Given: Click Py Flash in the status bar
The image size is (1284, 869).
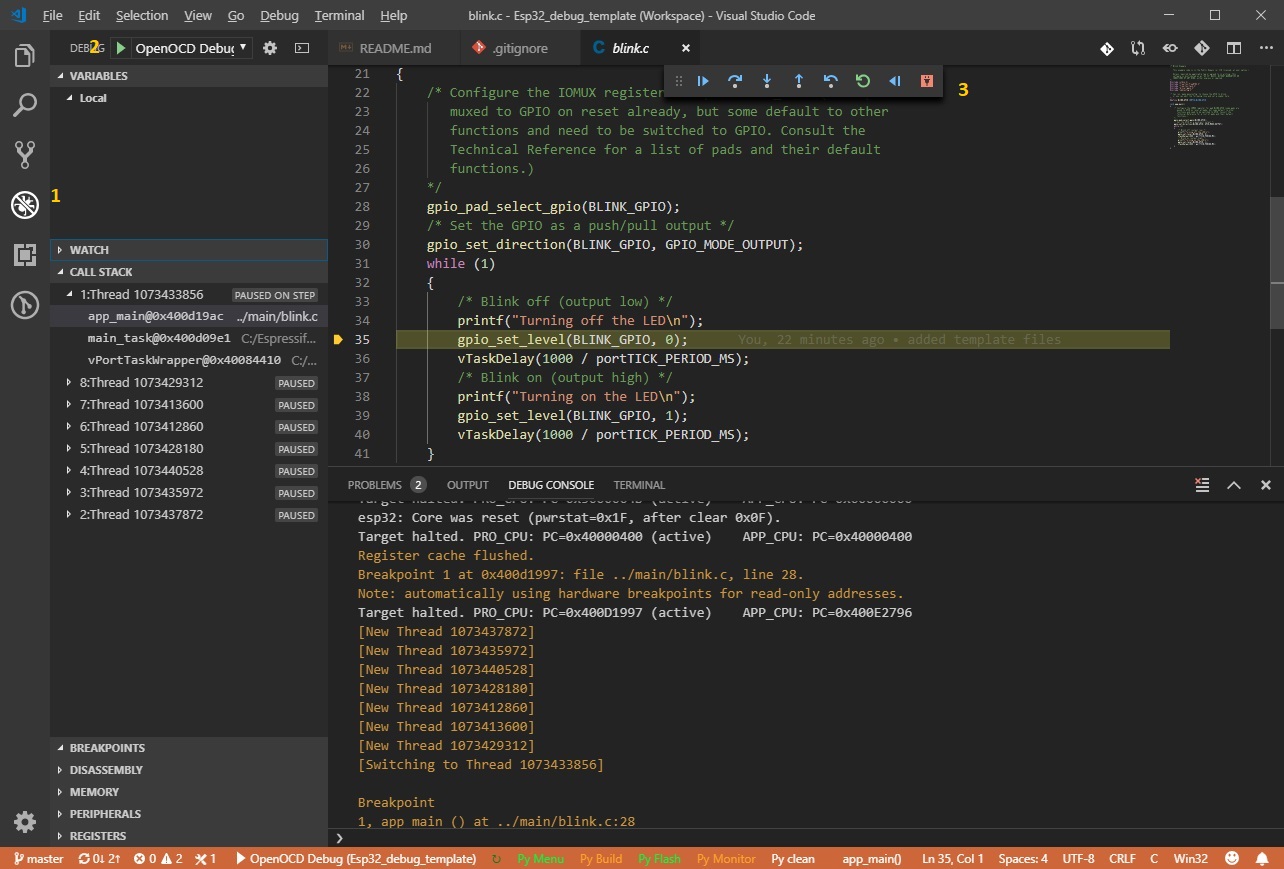Looking at the screenshot, I should point(659,859).
